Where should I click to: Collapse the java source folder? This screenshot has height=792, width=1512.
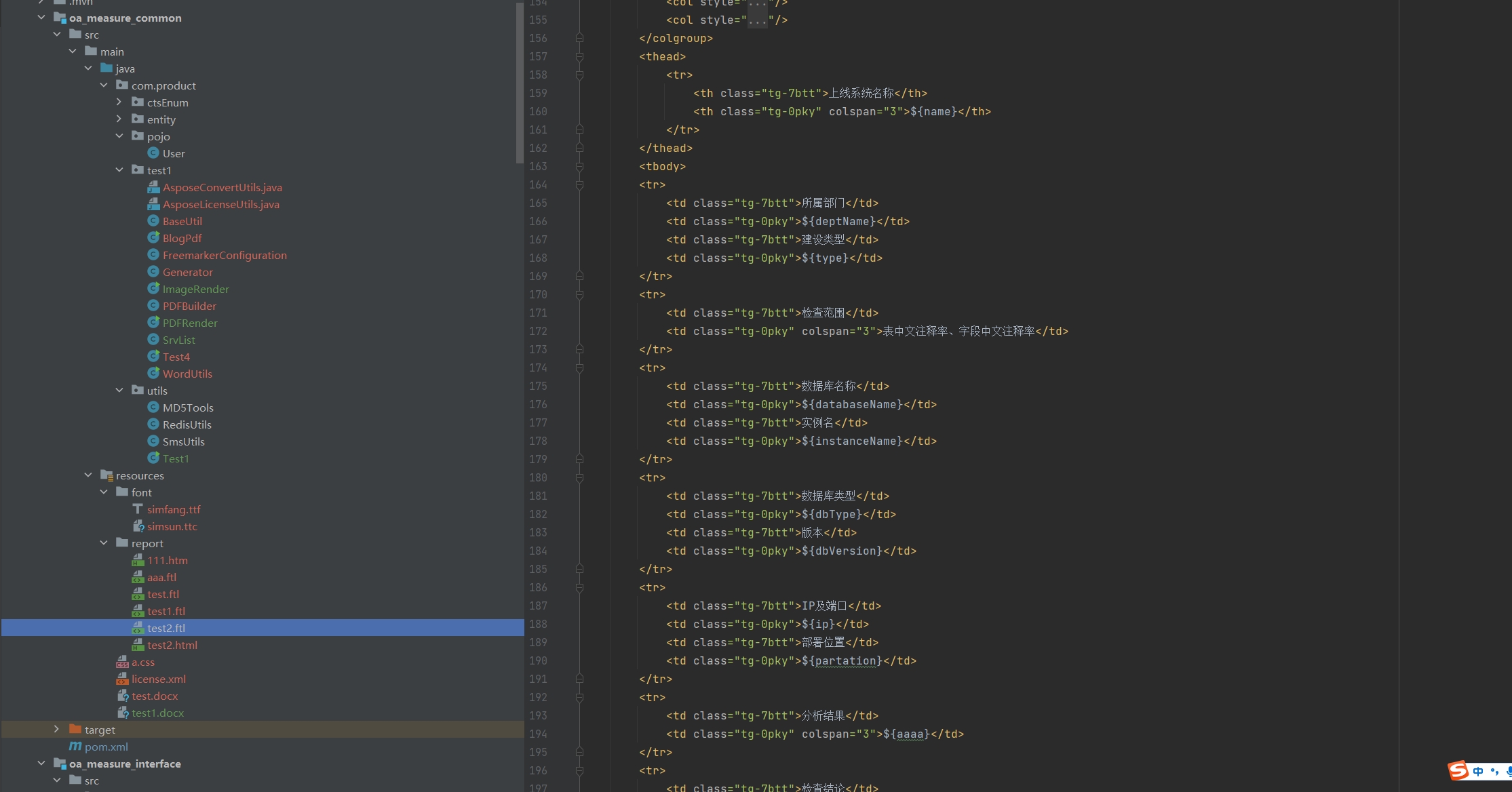[88, 68]
